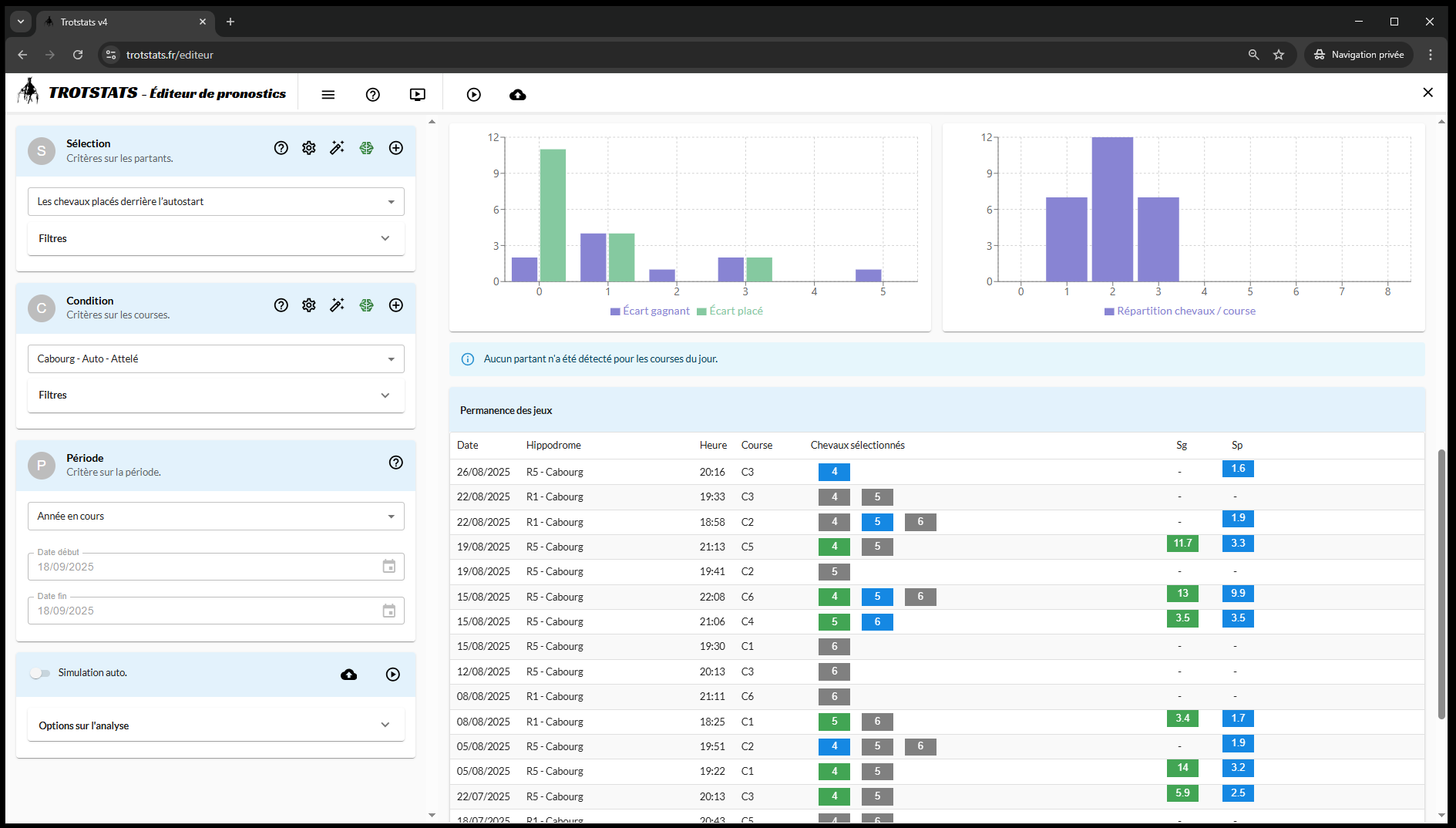Image resolution: width=1456 pixels, height=828 pixels.
Task: Click the Sg badge 11.7 on 19/08/2025
Action: (1182, 544)
